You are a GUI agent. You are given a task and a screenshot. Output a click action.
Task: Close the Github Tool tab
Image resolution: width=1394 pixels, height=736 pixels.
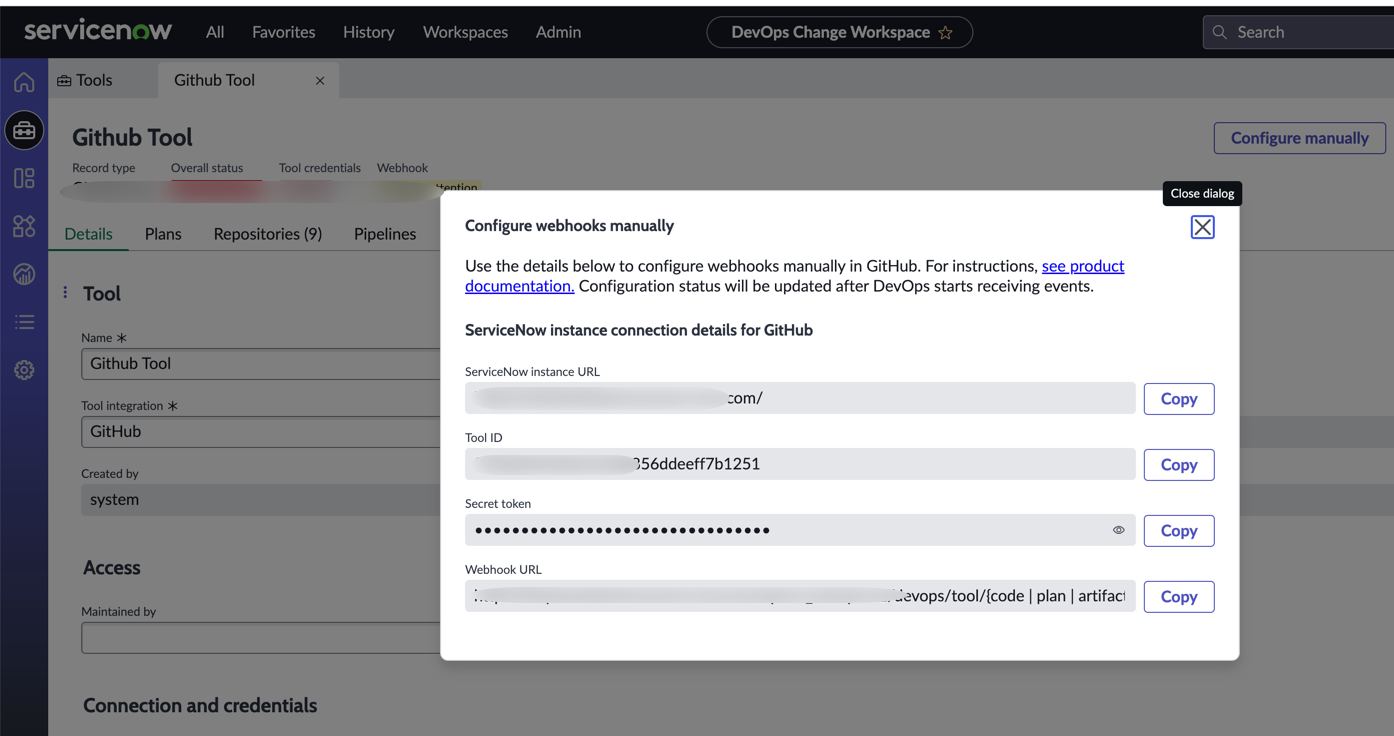point(320,81)
